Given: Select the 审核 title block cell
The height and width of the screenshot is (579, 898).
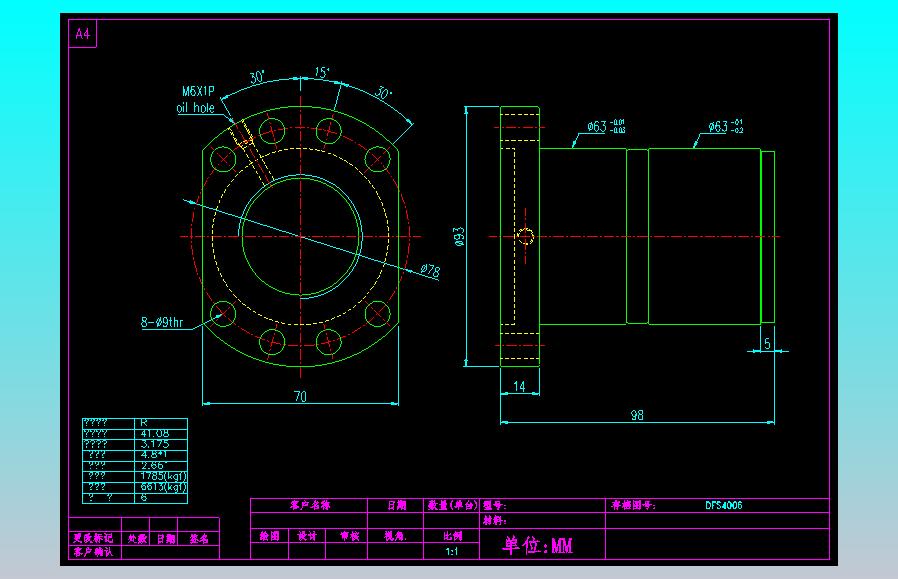Looking at the screenshot, I should (x=349, y=536).
